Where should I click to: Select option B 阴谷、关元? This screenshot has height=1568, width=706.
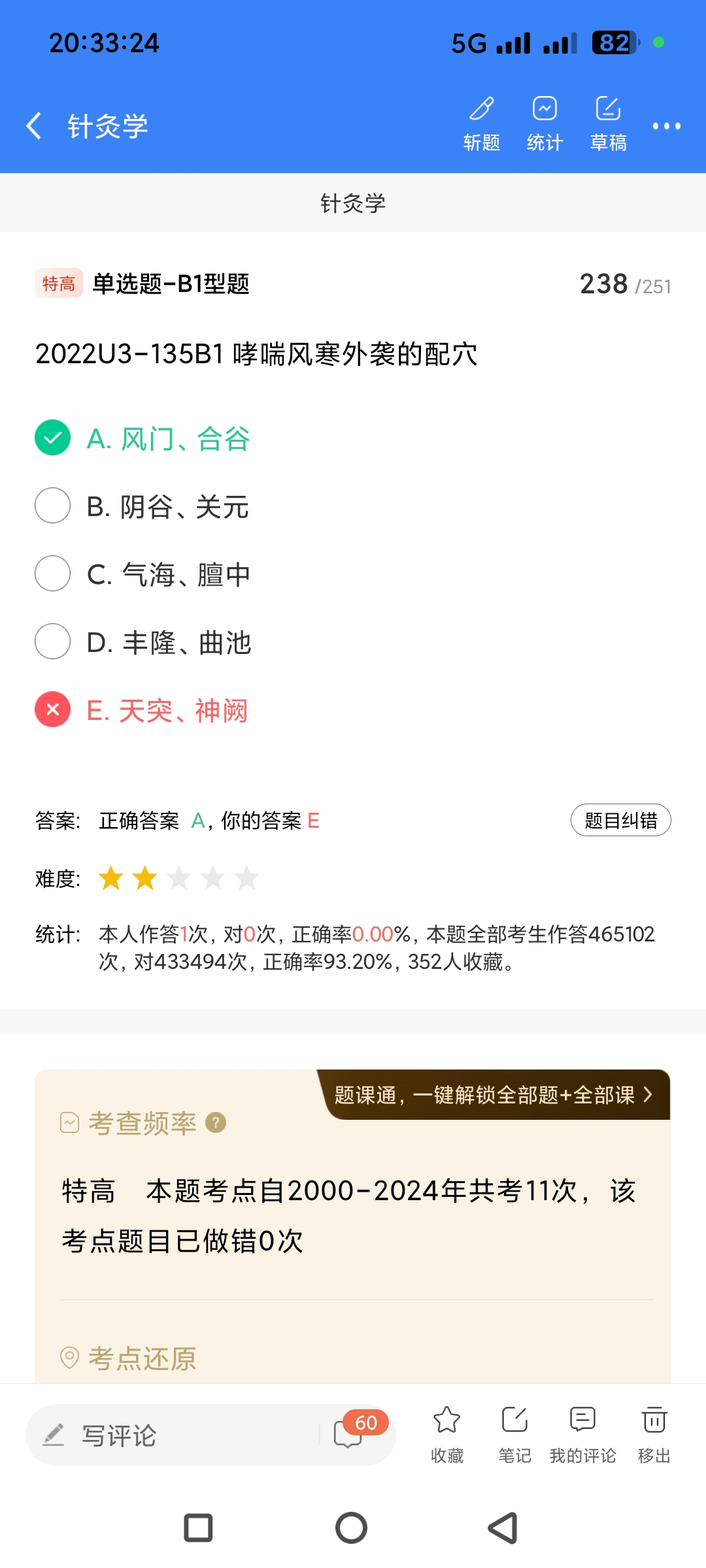(x=53, y=506)
